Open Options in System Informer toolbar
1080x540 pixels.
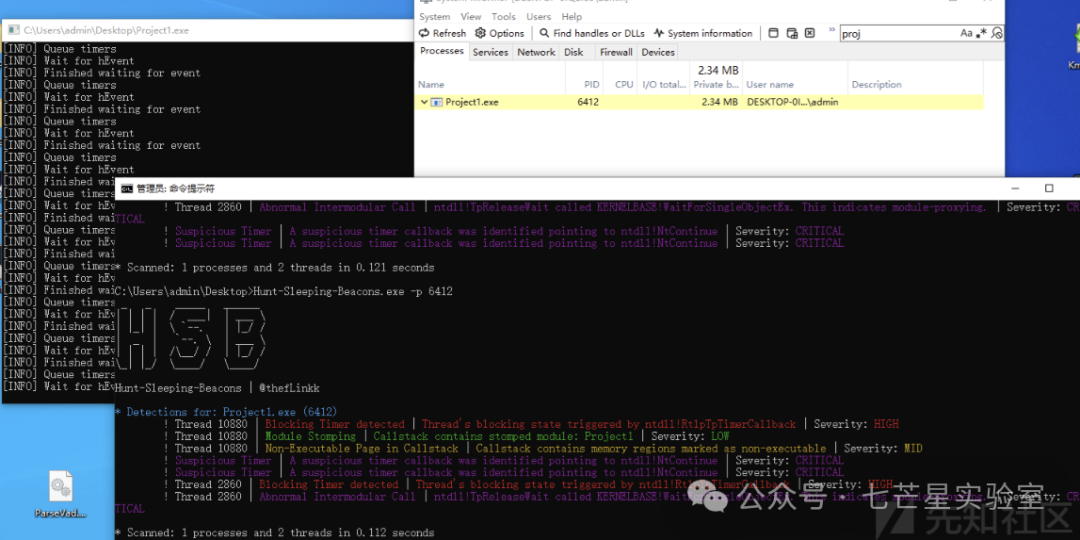499,33
